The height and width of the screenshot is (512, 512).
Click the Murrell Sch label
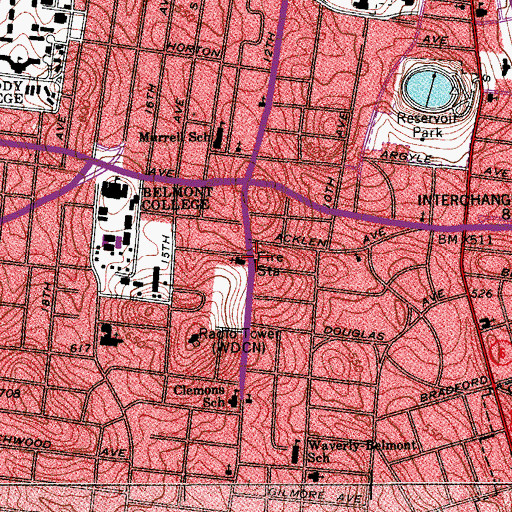click(x=175, y=137)
